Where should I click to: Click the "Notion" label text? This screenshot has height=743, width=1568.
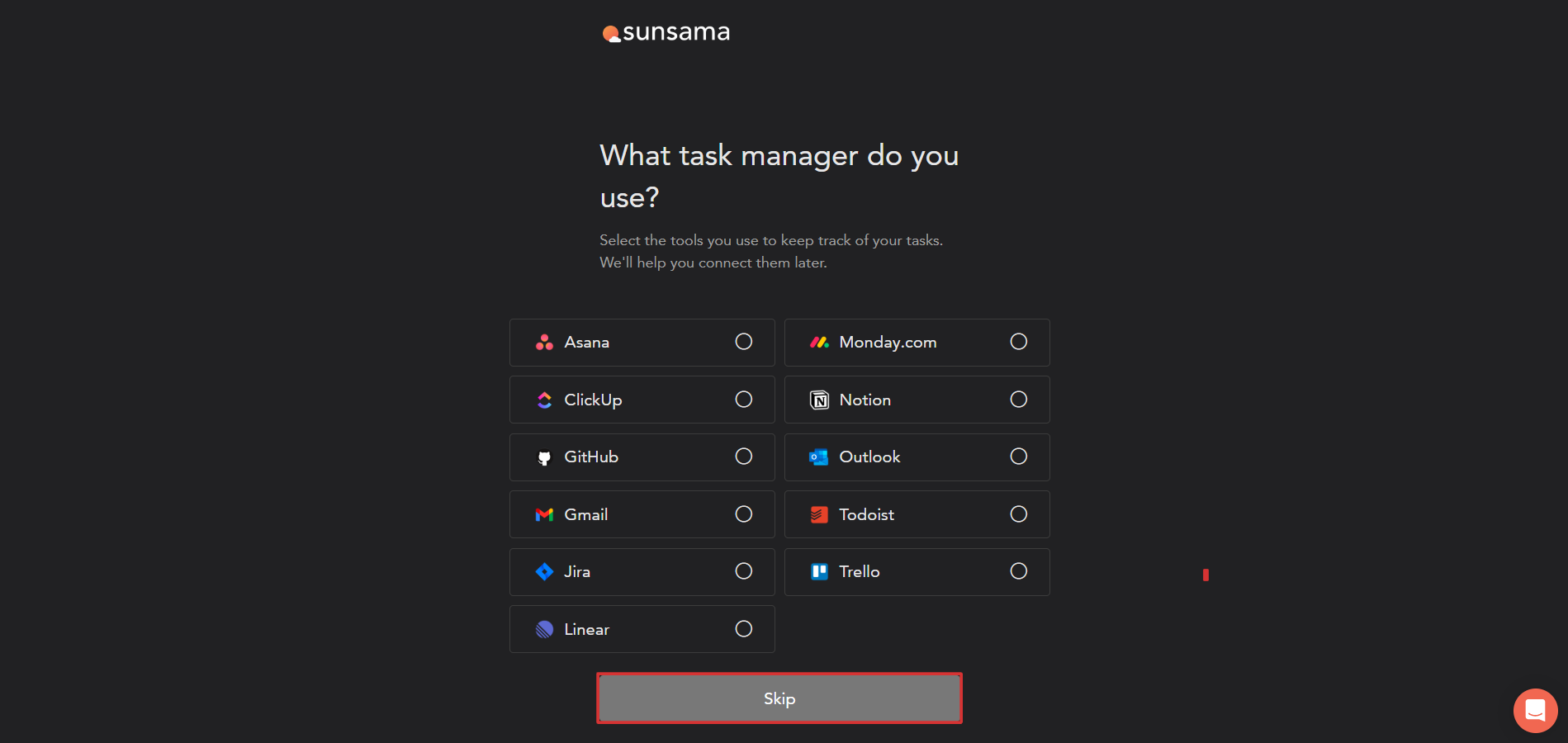(x=865, y=400)
